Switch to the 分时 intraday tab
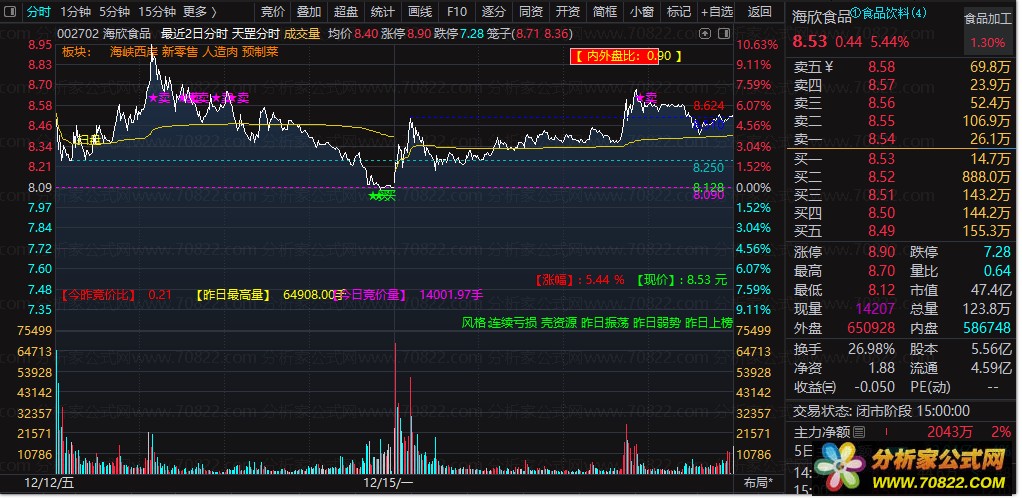Viewport: 1022px width, 499px height. (x=38, y=12)
